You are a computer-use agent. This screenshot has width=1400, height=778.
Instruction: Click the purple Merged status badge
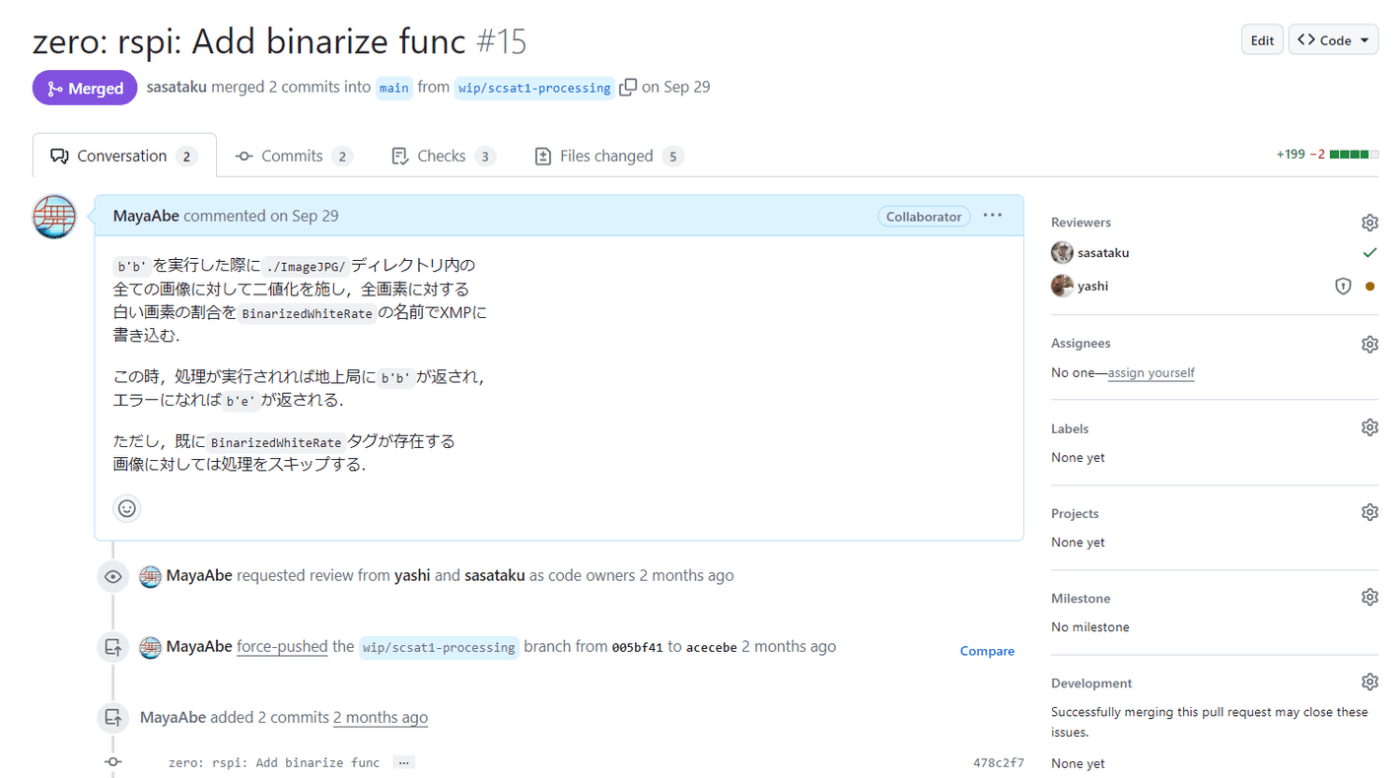(85, 88)
